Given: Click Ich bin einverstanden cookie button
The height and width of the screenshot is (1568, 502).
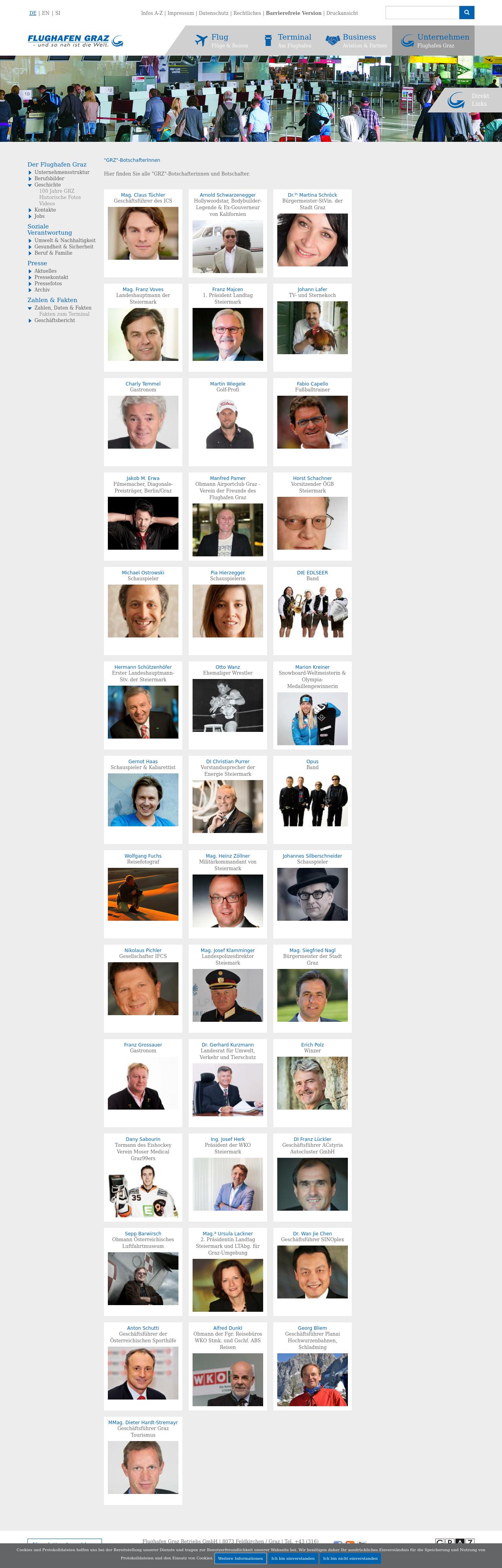Looking at the screenshot, I should [x=293, y=1558].
